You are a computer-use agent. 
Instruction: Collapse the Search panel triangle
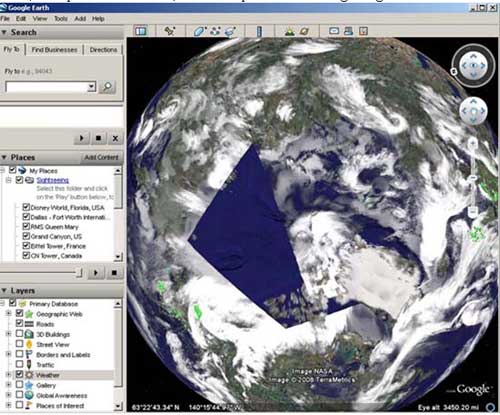click(4, 32)
